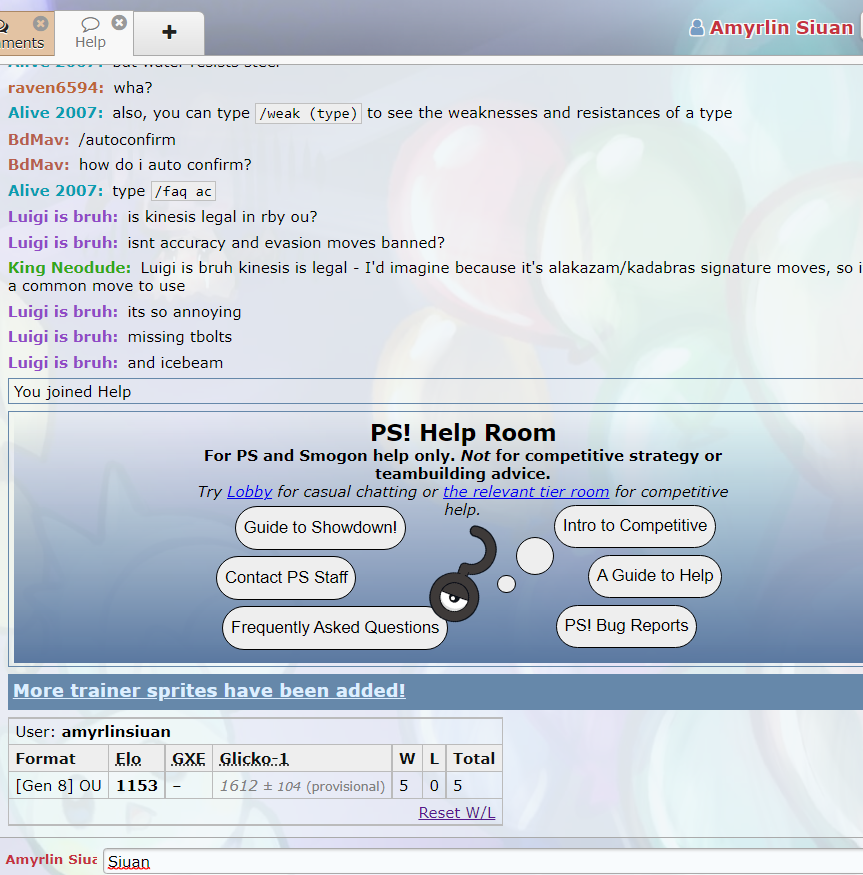The image size is (863, 875).
Task: Click King Neodude's username in chat
Action: click(69, 268)
